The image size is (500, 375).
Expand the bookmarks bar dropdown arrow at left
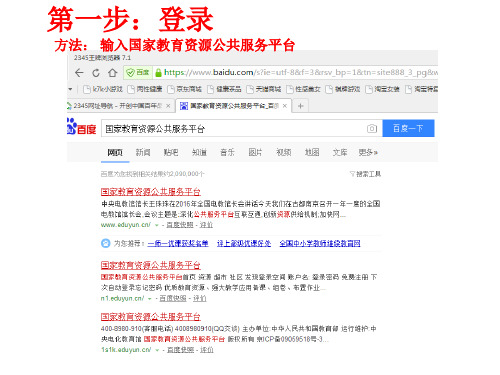[70, 89]
